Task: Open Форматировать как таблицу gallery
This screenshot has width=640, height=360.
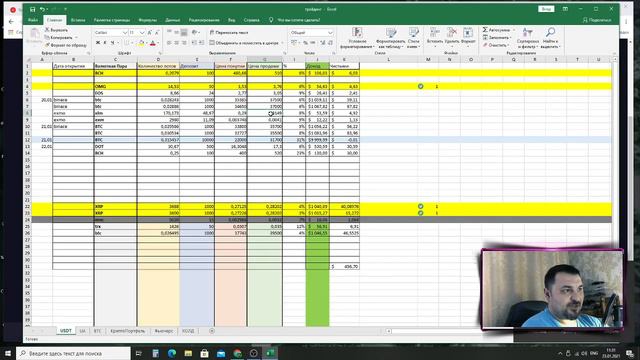Action: (391, 38)
